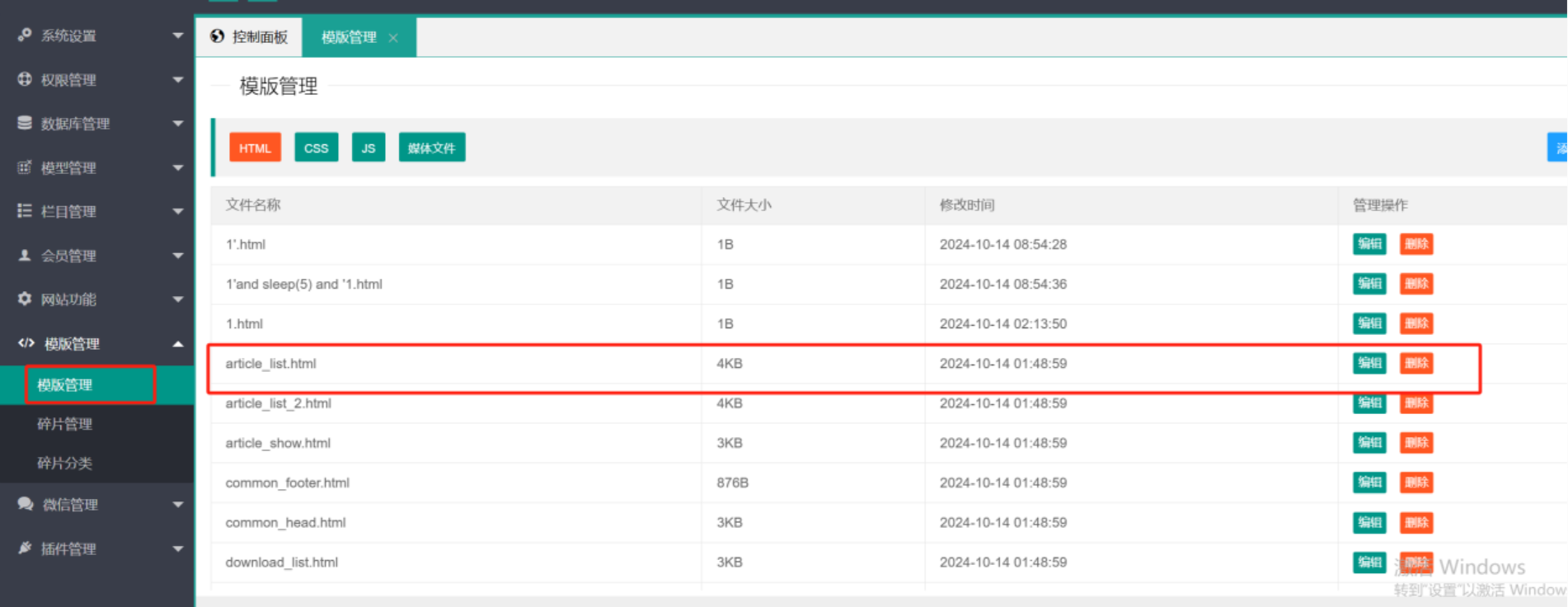The width and height of the screenshot is (1568, 607).
Task: Click the 系统设置 key icon in sidebar
Action: point(25,35)
